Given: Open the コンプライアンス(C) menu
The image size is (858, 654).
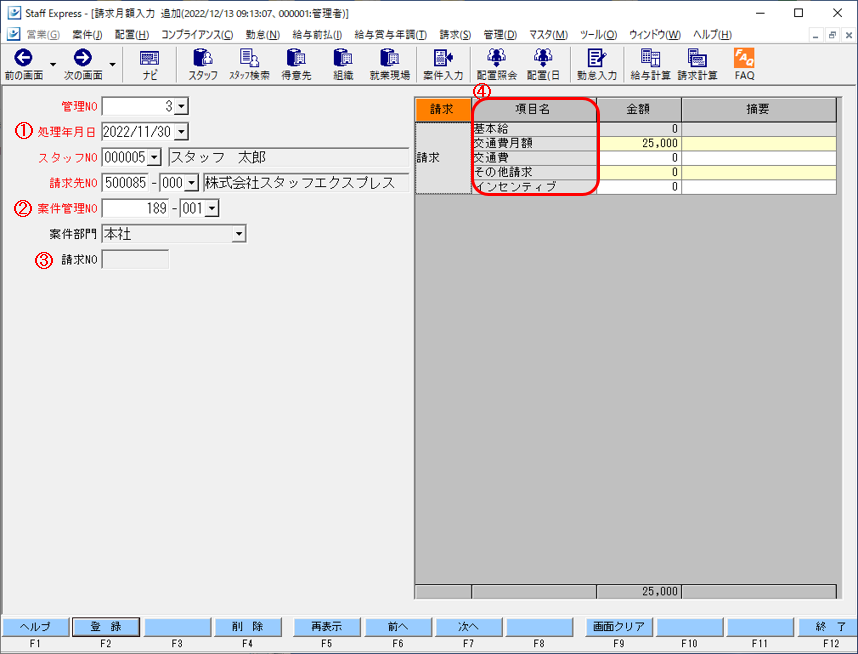Looking at the screenshot, I should coord(197,34).
